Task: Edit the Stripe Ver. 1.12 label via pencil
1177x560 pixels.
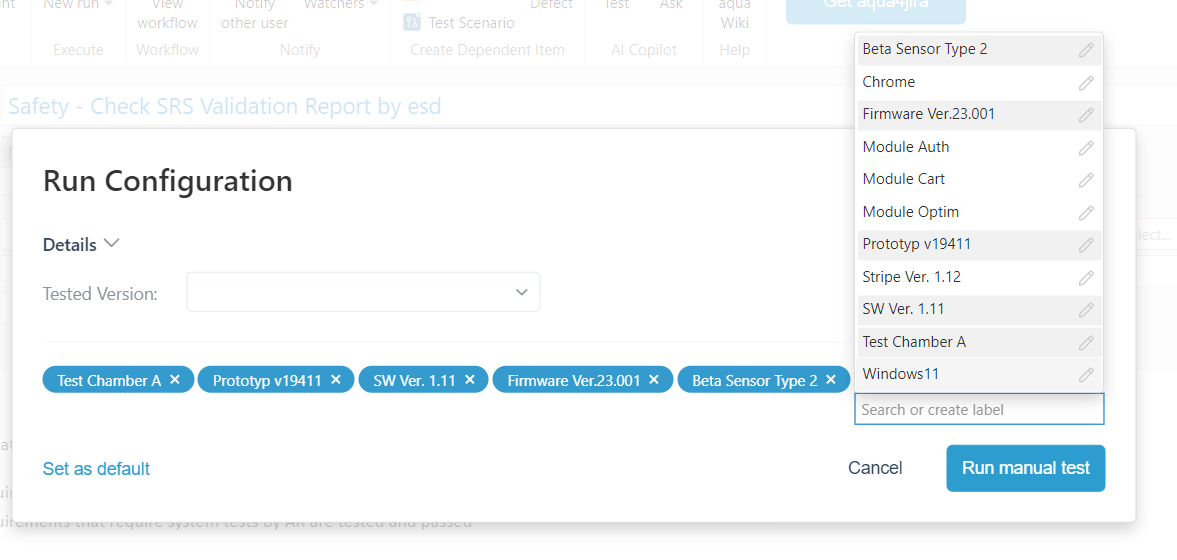Action: [1086, 278]
